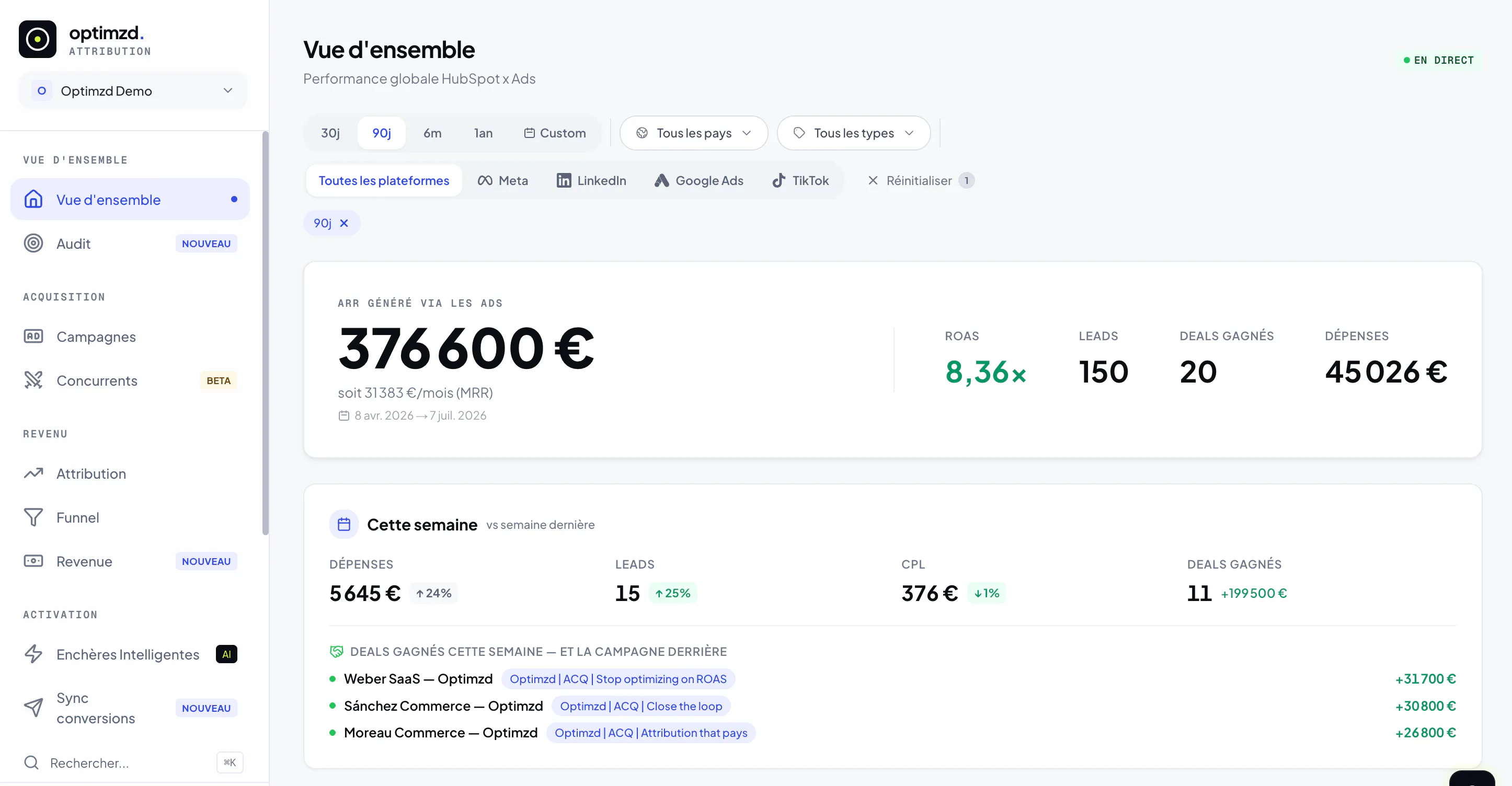The height and width of the screenshot is (786, 1512).
Task: Click the date range calendar icon
Action: tap(344, 416)
